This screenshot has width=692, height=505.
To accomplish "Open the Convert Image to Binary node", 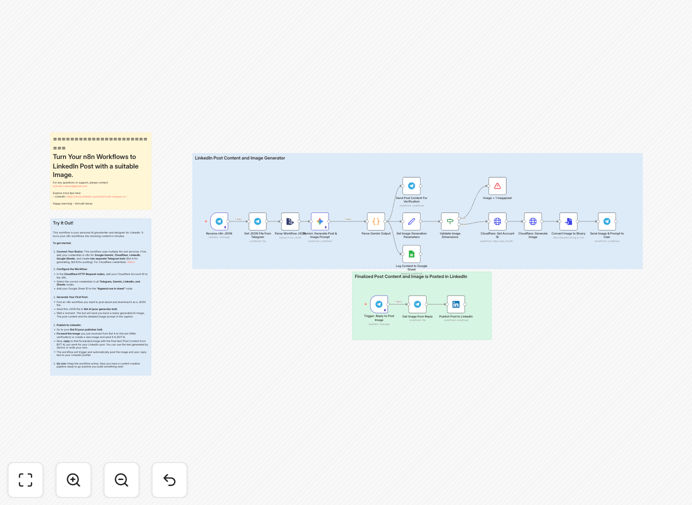I will [568, 221].
